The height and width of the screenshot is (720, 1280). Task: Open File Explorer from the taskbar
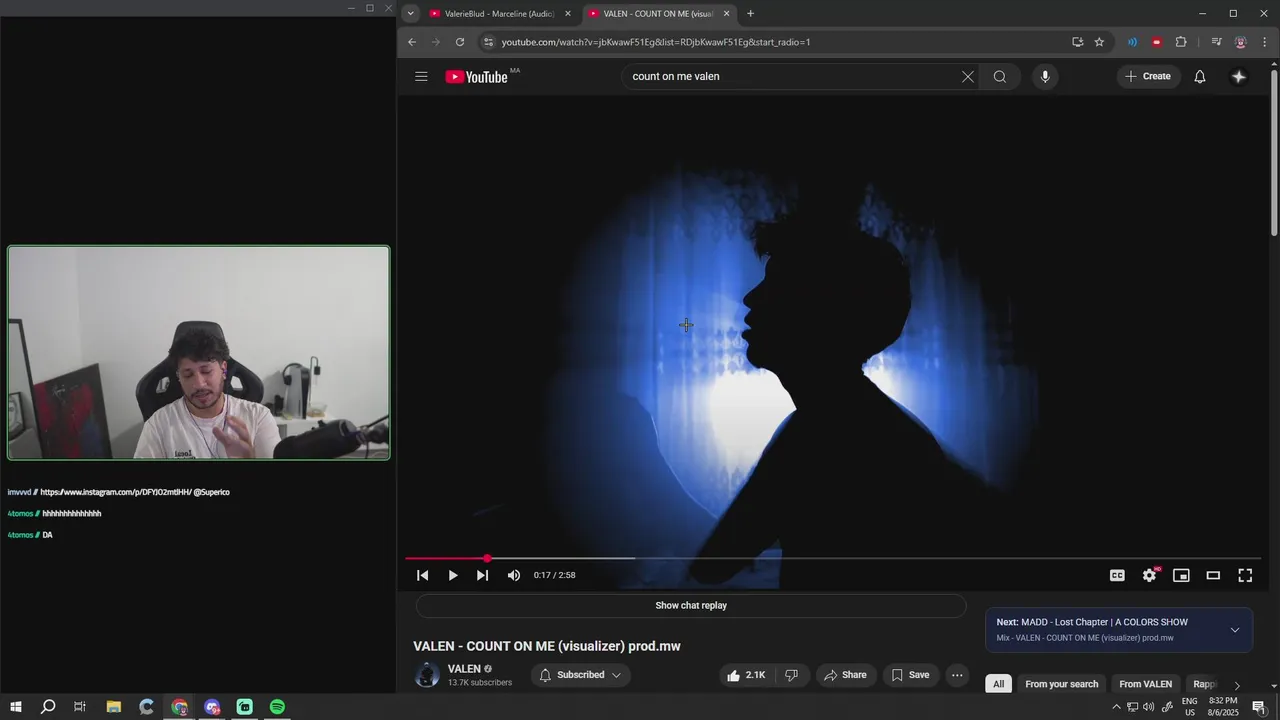point(113,707)
